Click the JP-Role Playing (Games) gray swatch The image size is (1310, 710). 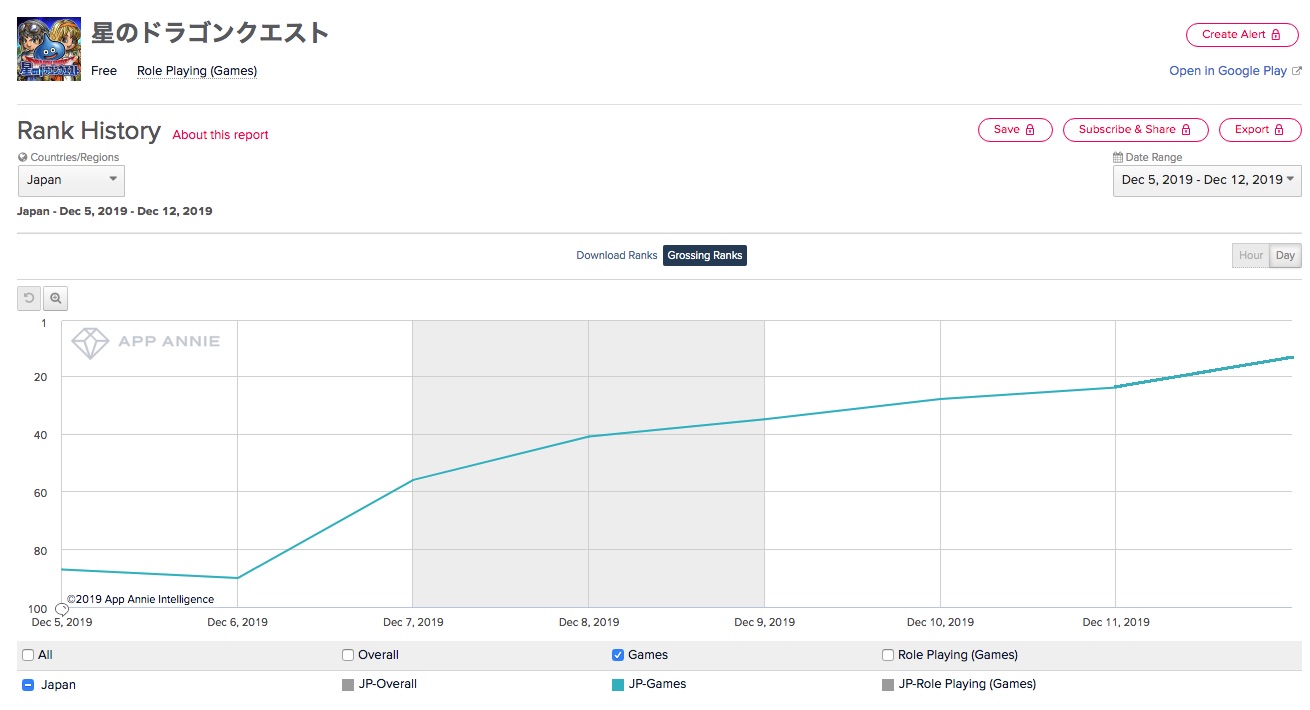(888, 685)
